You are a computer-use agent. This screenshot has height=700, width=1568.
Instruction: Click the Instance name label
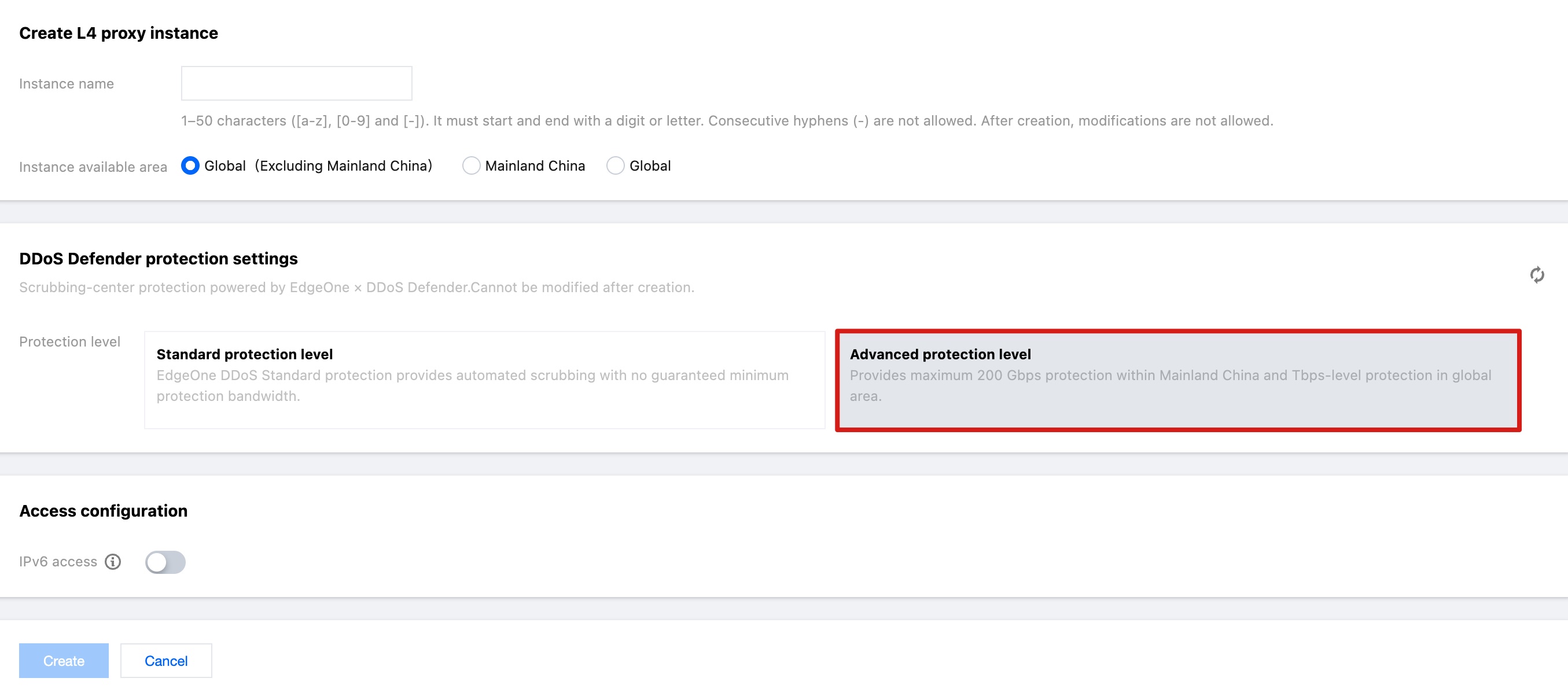[x=67, y=84]
